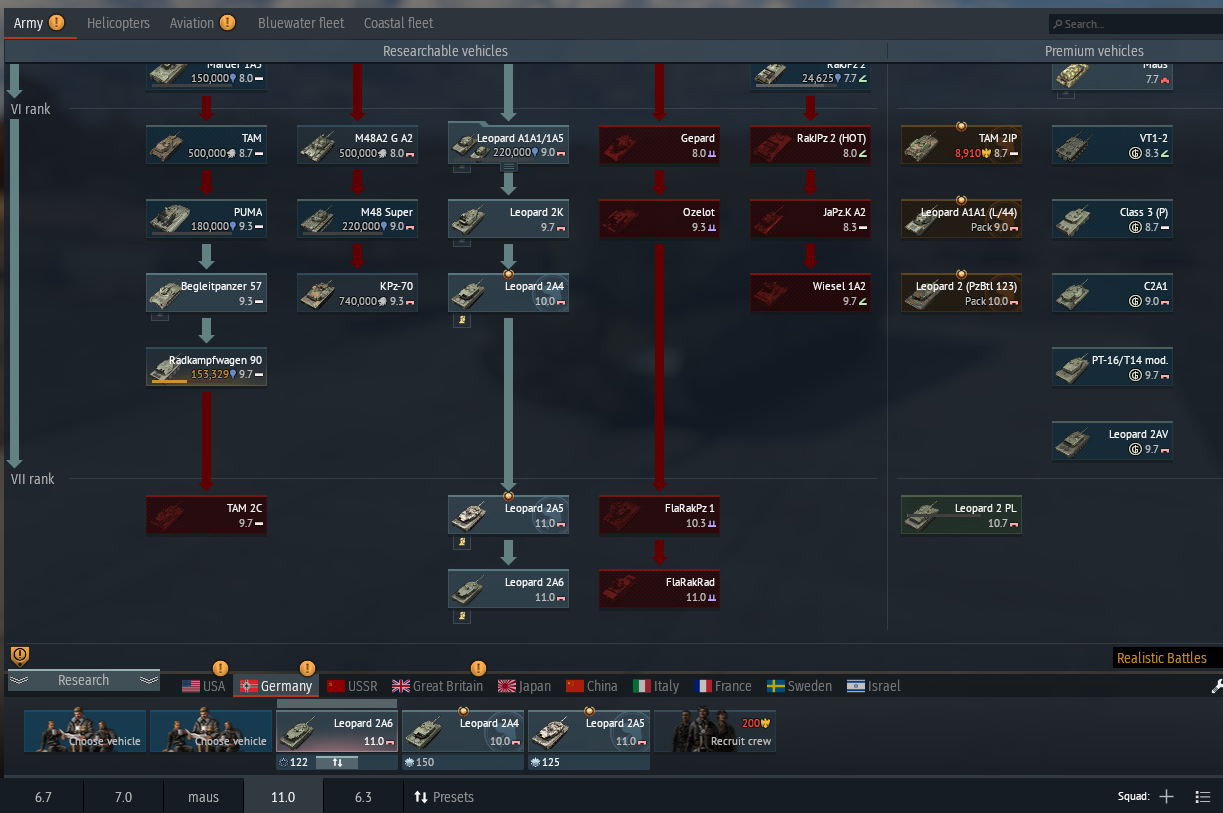Select the China nation tab

click(x=592, y=686)
